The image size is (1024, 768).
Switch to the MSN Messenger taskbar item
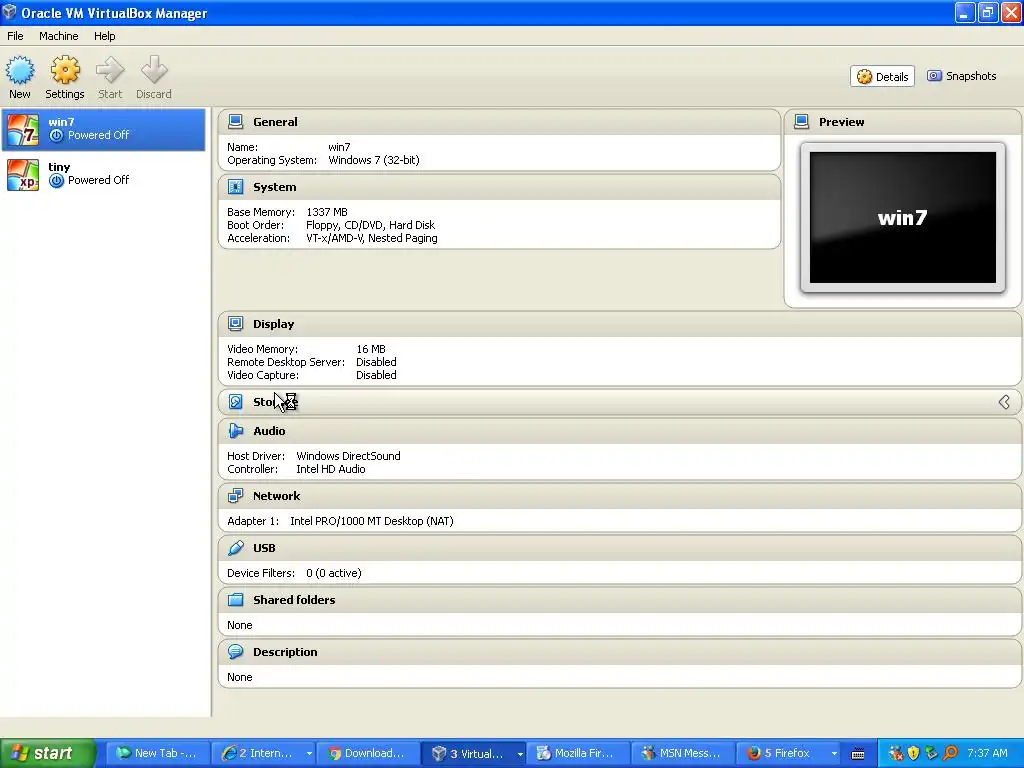pyautogui.click(x=684, y=754)
